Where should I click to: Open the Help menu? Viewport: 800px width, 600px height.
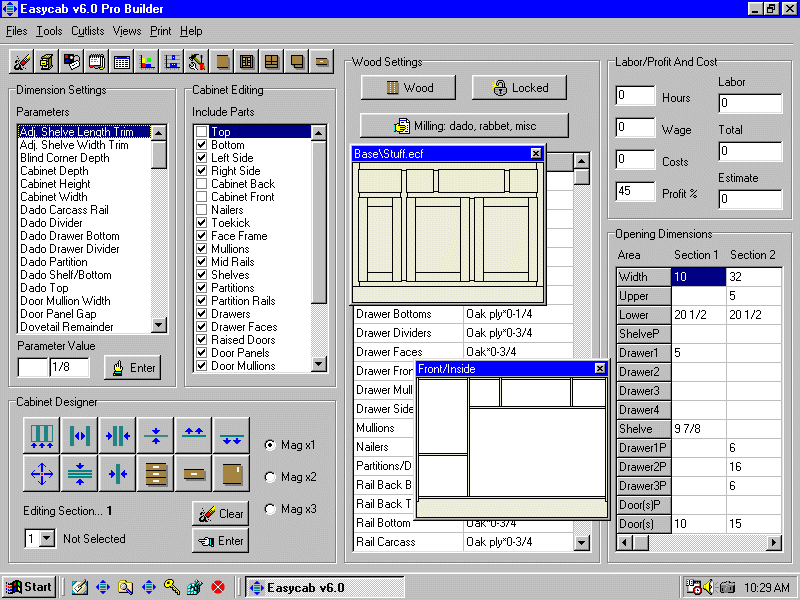[x=191, y=31]
